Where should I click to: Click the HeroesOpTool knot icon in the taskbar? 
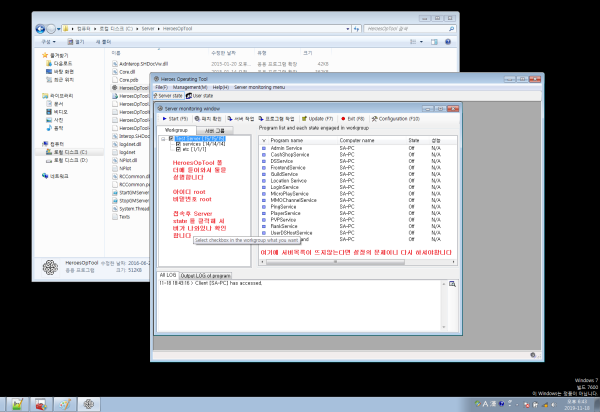pyautogui.click(x=89, y=404)
